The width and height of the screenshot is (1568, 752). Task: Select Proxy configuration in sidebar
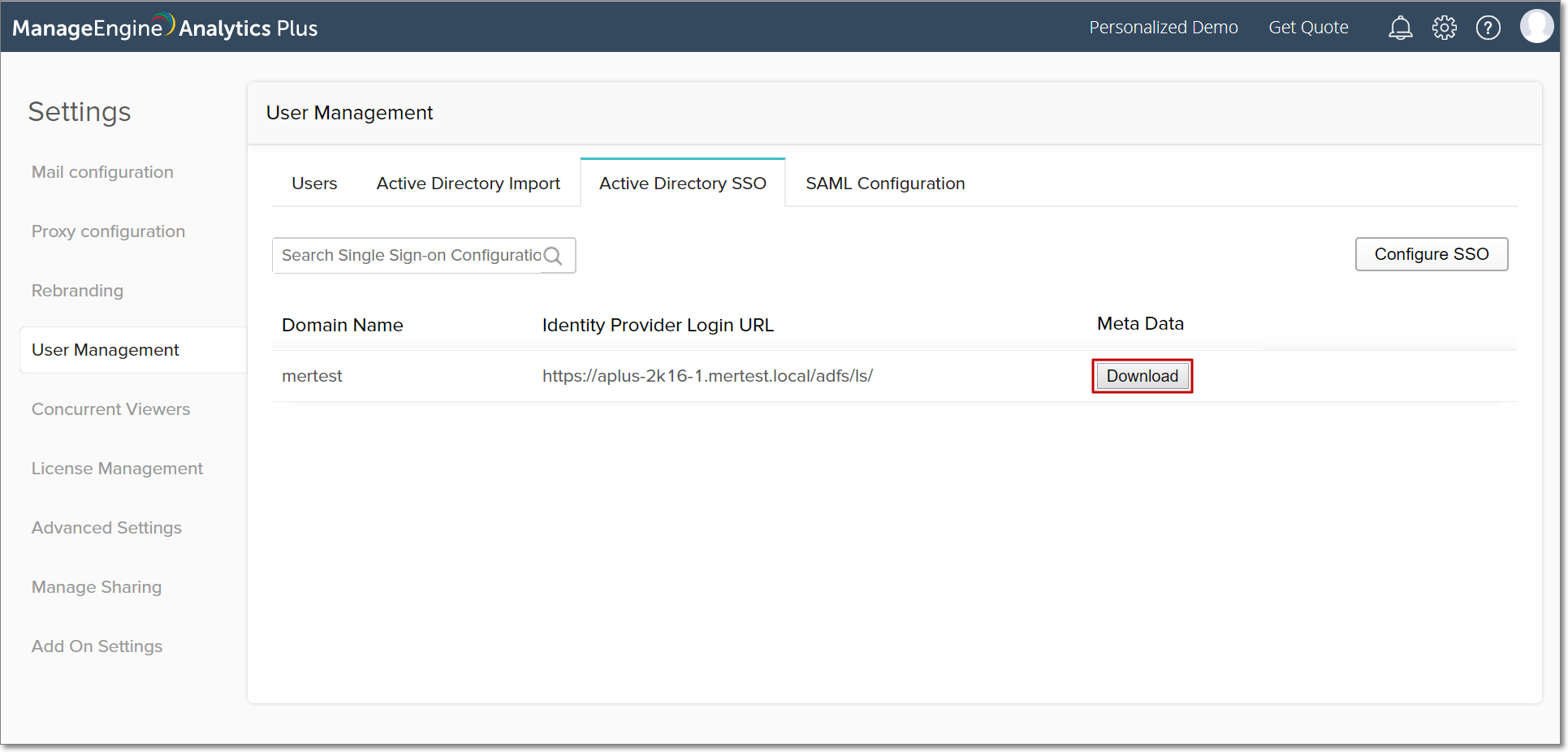108,231
